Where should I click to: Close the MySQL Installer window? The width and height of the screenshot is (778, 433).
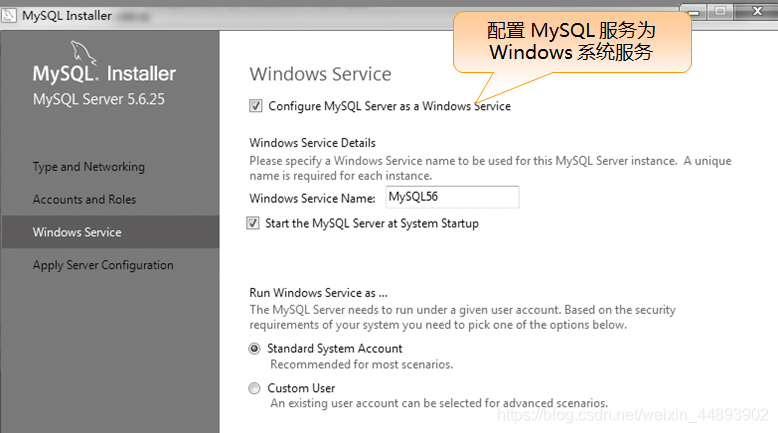[757, 11]
